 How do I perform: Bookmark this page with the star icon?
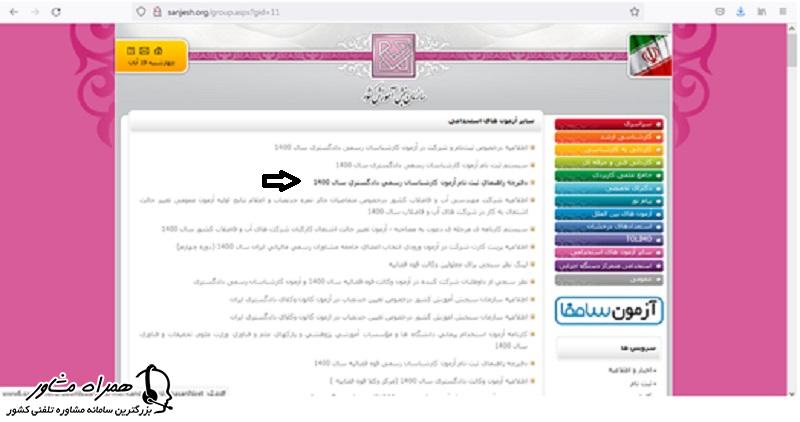click(x=634, y=12)
